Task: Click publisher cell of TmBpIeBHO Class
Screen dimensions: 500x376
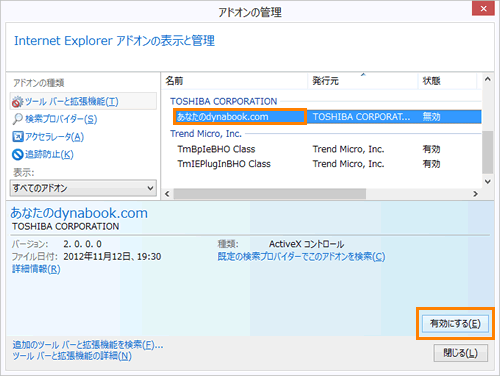Action: tap(348, 149)
